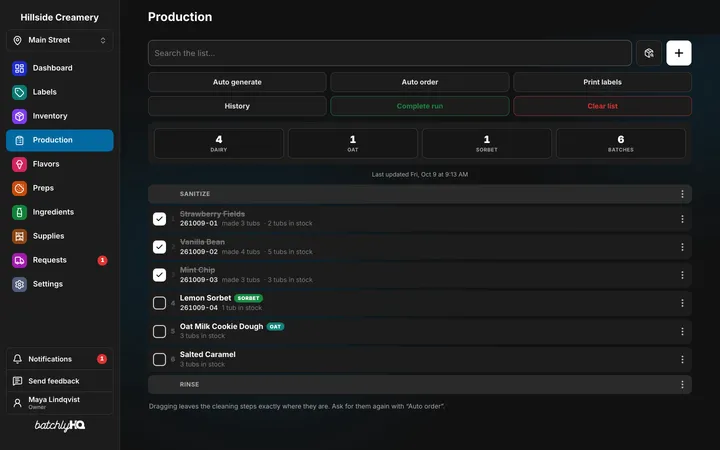
Task: Click the Settings gear icon
Action: click(x=19, y=284)
